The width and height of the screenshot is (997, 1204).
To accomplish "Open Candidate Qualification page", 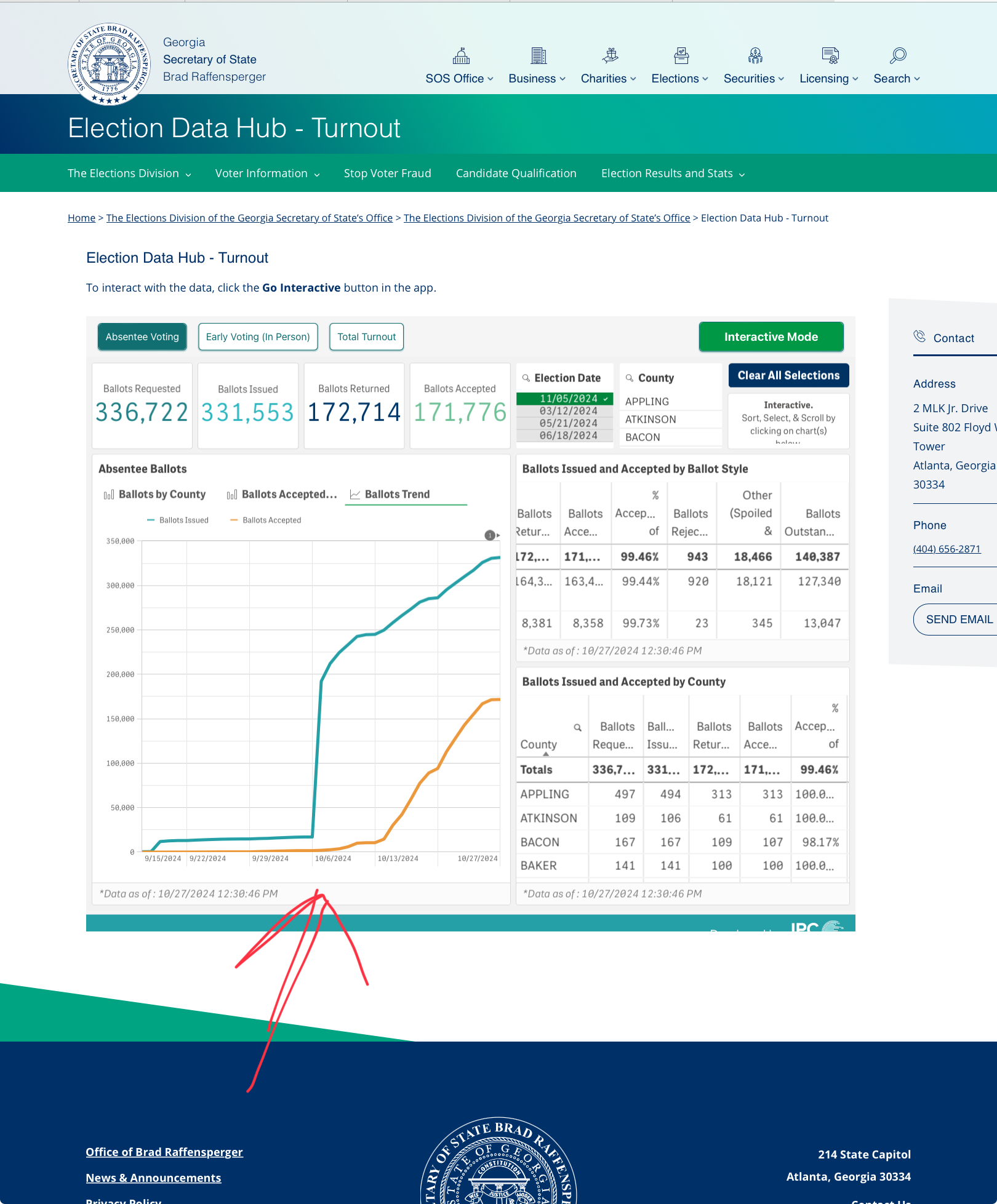I will (516, 173).
